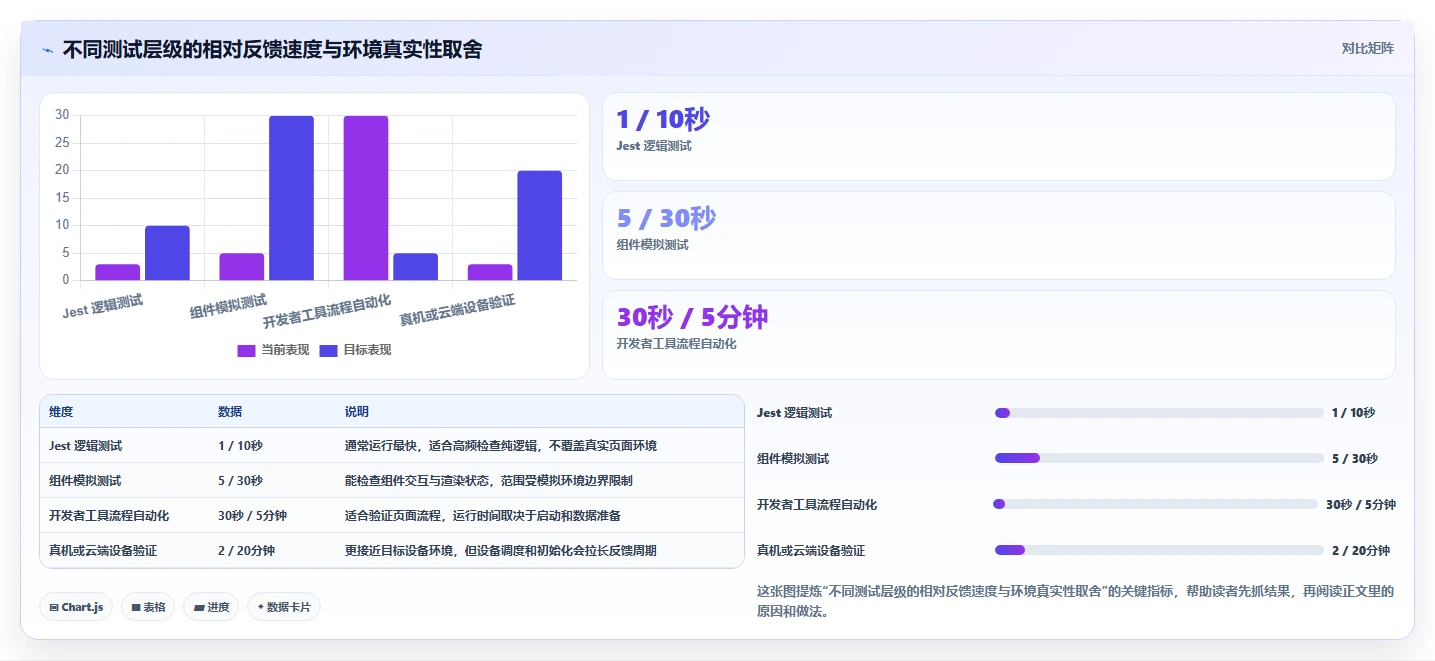Image resolution: width=1435 pixels, height=661 pixels.
Task: Click the 维度 column header
Action: point(61,412)
